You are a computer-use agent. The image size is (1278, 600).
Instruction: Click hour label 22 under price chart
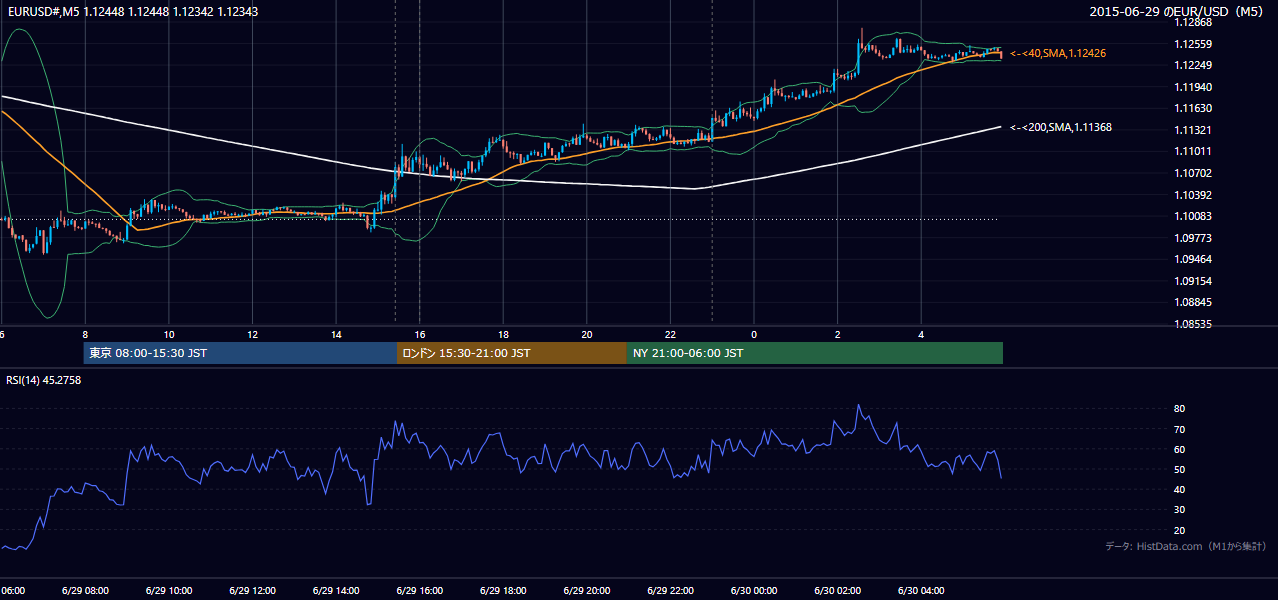coord(670,334)
